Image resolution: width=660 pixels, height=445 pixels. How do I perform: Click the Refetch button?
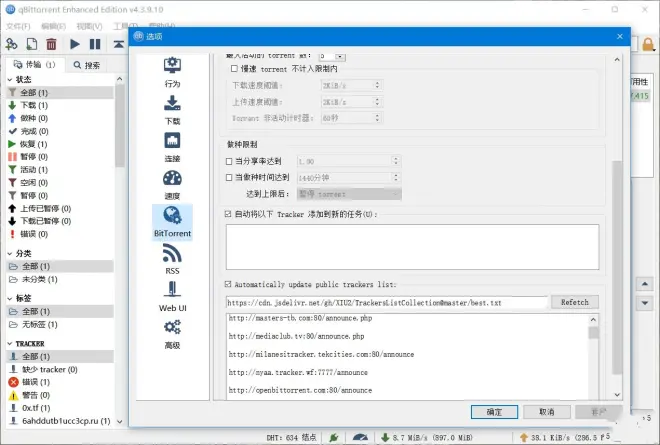click(x=574, y=302)
